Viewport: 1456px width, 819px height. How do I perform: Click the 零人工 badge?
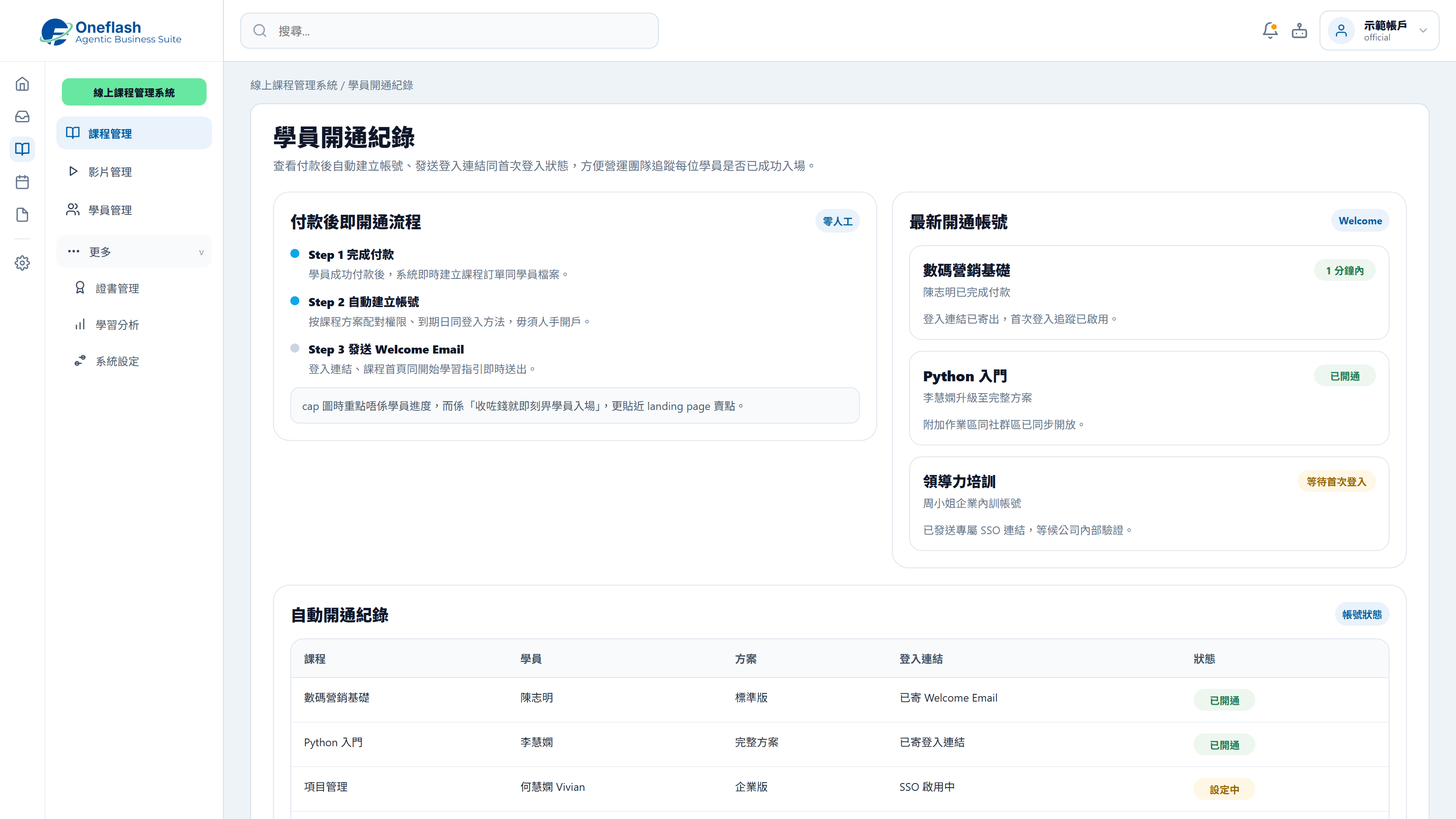[837, 221]
